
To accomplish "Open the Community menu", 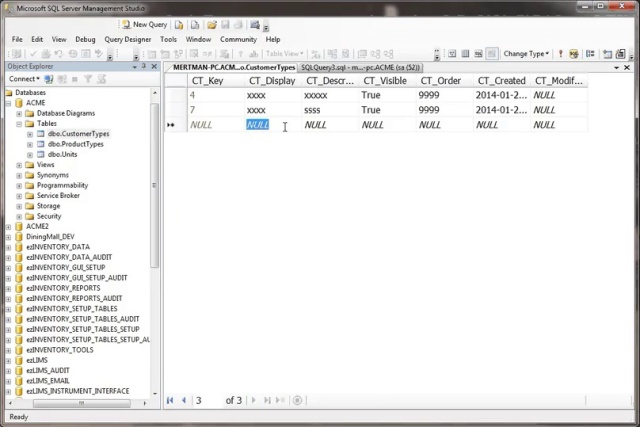I will coord(238,39).
